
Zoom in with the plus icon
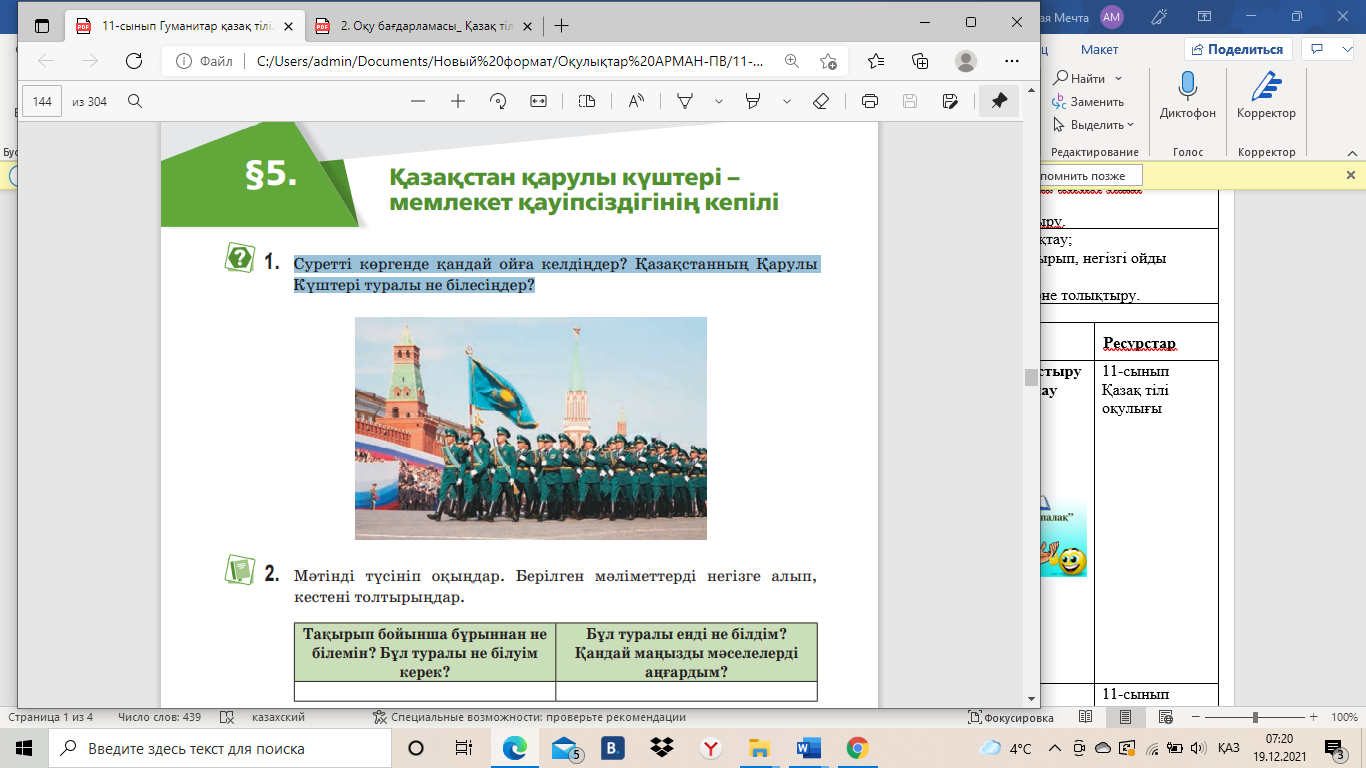click(458, 101)
